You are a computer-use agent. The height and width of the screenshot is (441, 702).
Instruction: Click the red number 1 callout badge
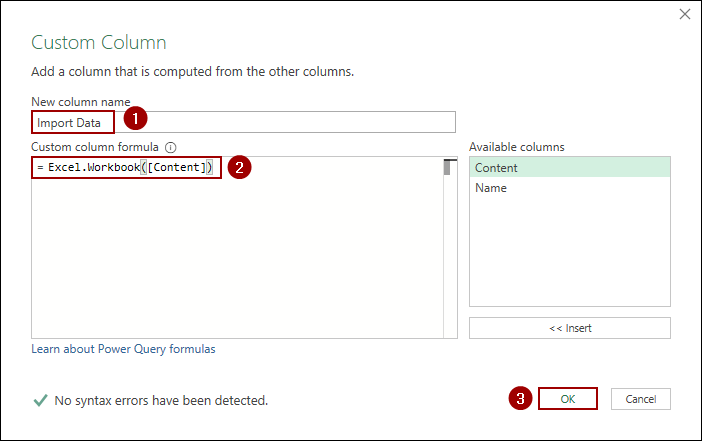135,119
